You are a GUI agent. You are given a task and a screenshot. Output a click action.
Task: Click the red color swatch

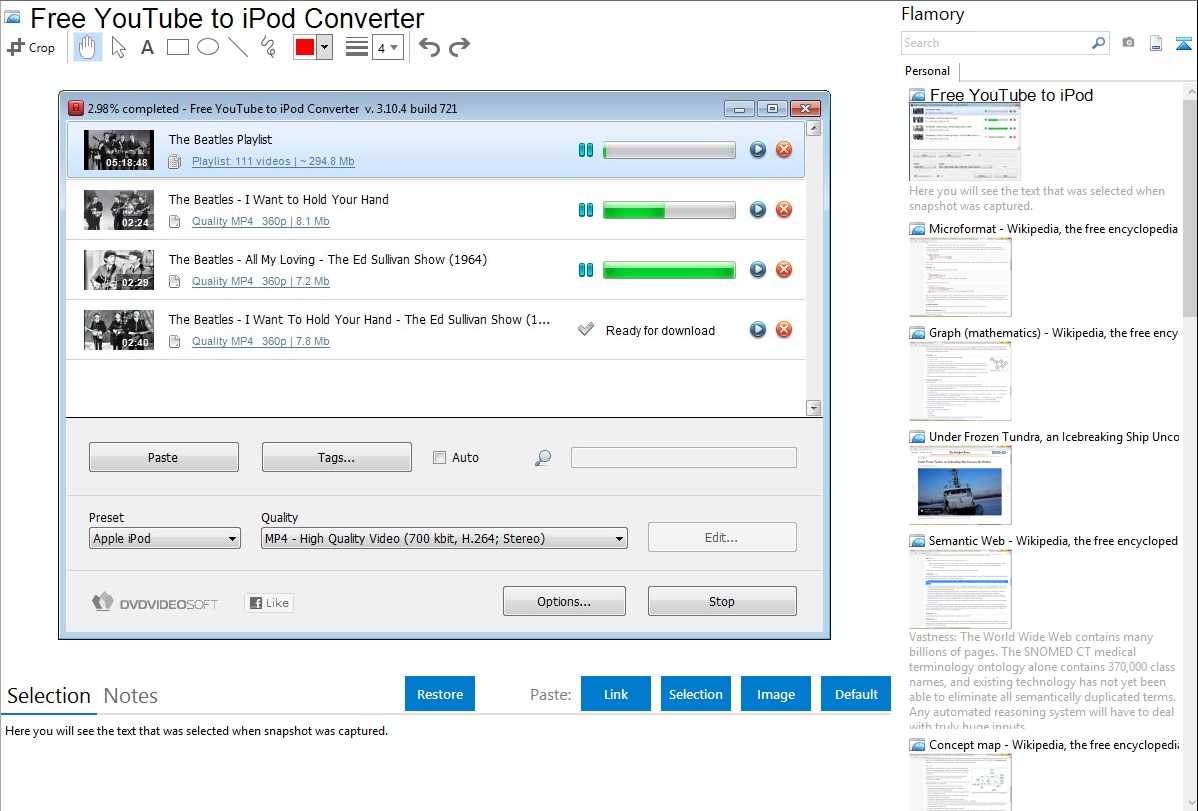(x=305, y=47)
